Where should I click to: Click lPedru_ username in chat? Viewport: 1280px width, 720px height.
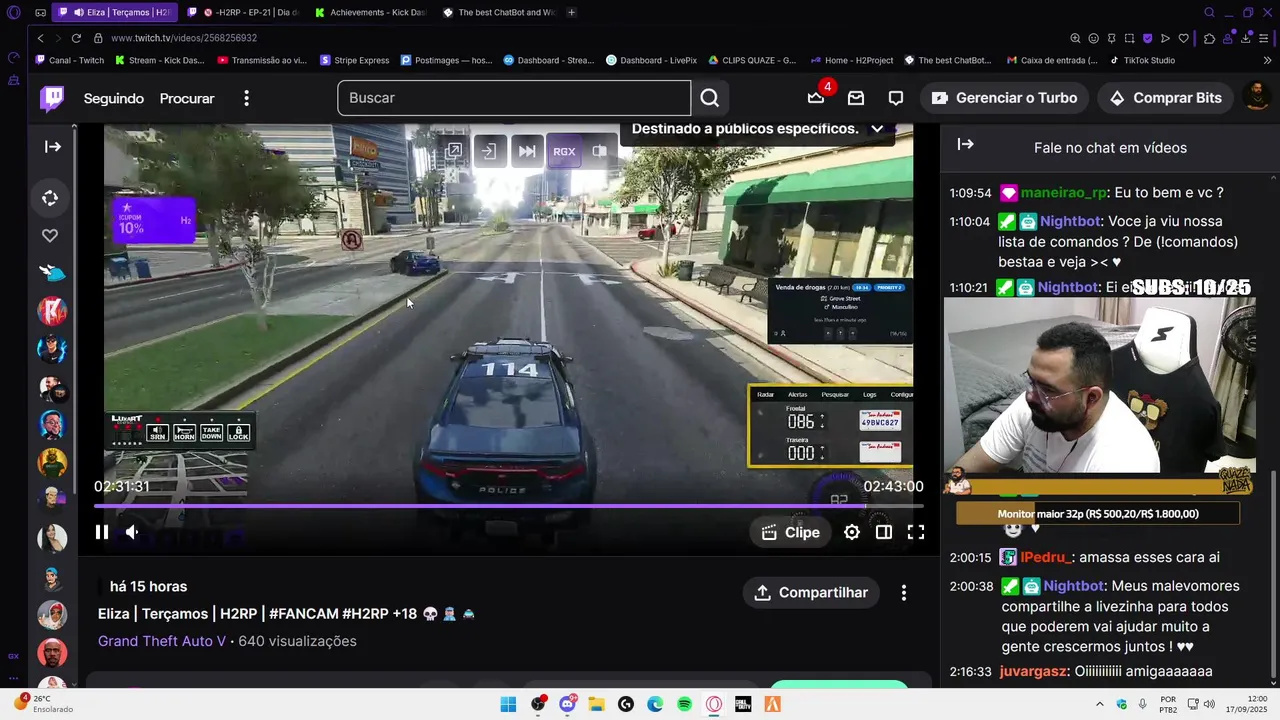pyautogui.click(x=1047, y=558)
